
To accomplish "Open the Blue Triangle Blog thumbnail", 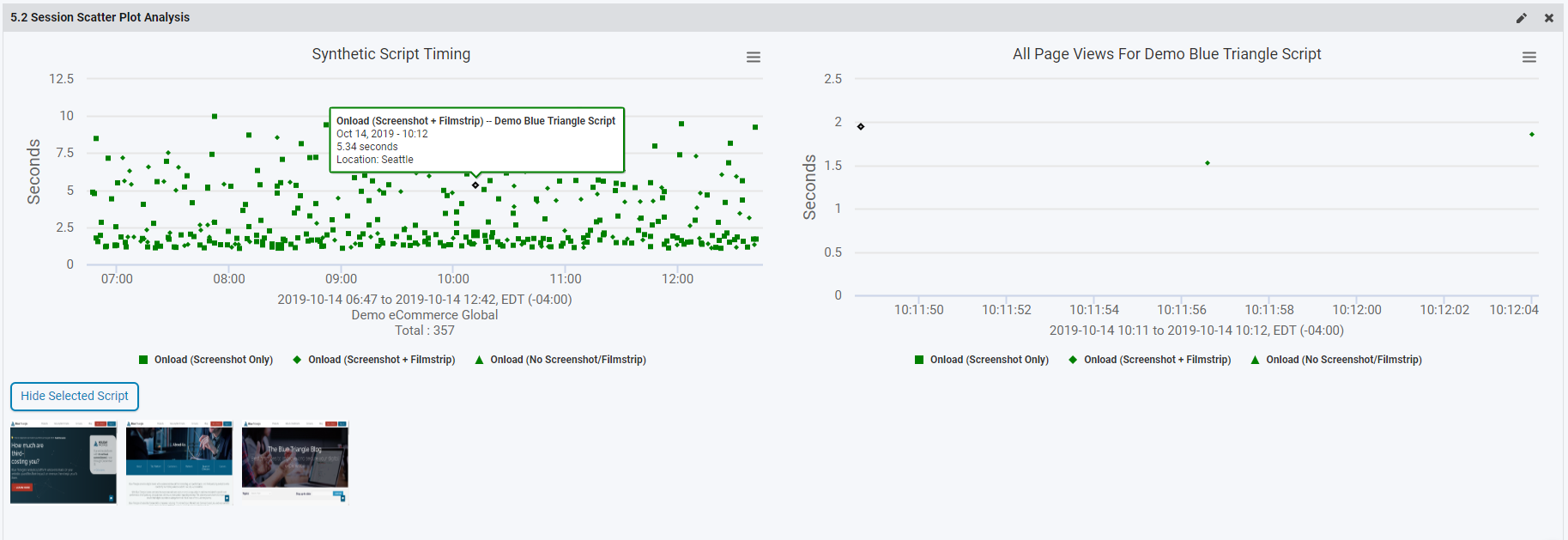I will (295, 462).
